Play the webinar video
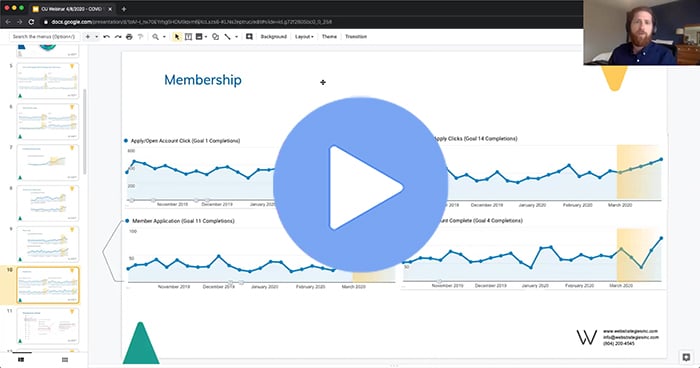 click(x=361, y=184)
